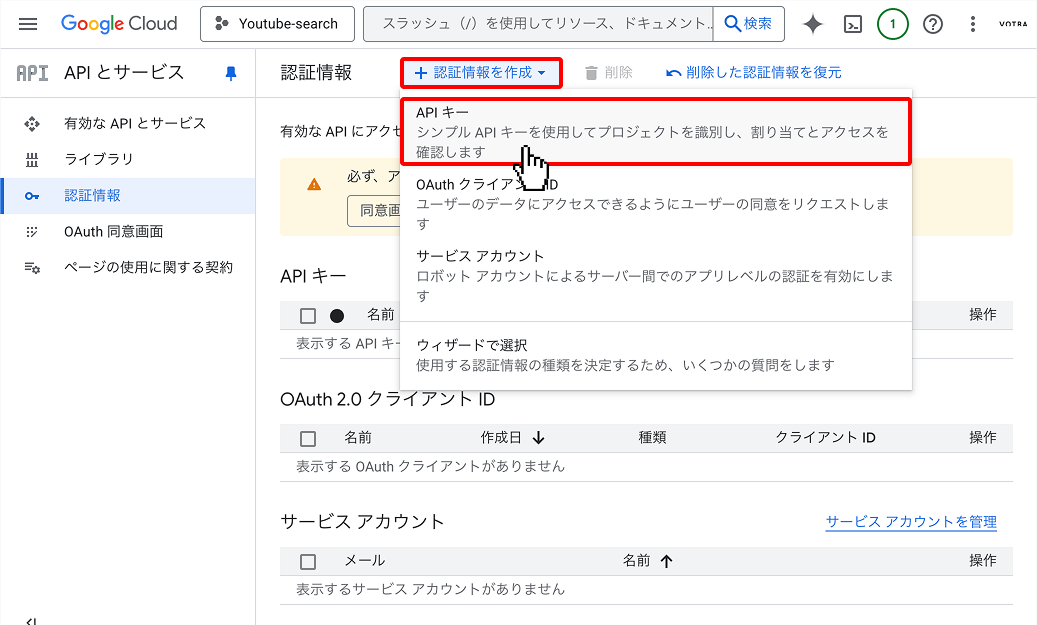Click the OAuth 同意画面 dots icon

click(x=32, y=231)
